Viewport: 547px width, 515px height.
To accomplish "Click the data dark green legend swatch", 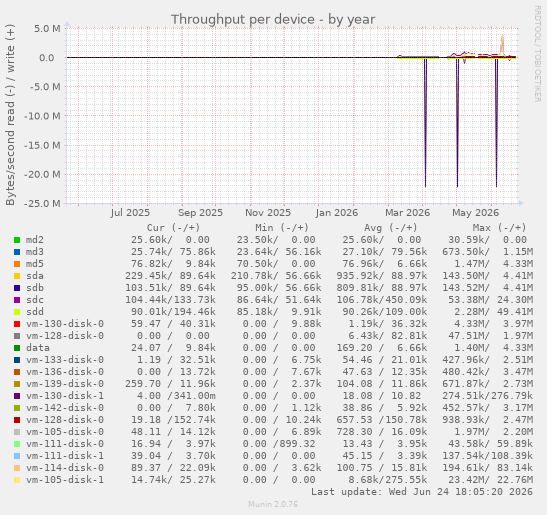I will point(17,348).
